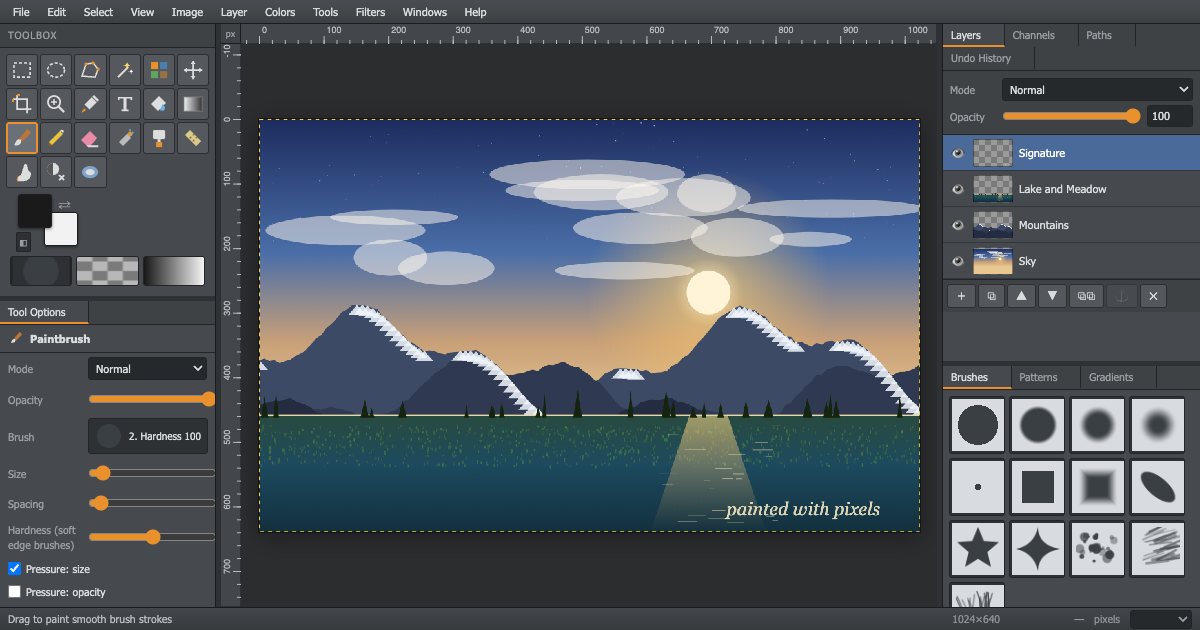Duplicate the selected layer

(x=993, y=296)
